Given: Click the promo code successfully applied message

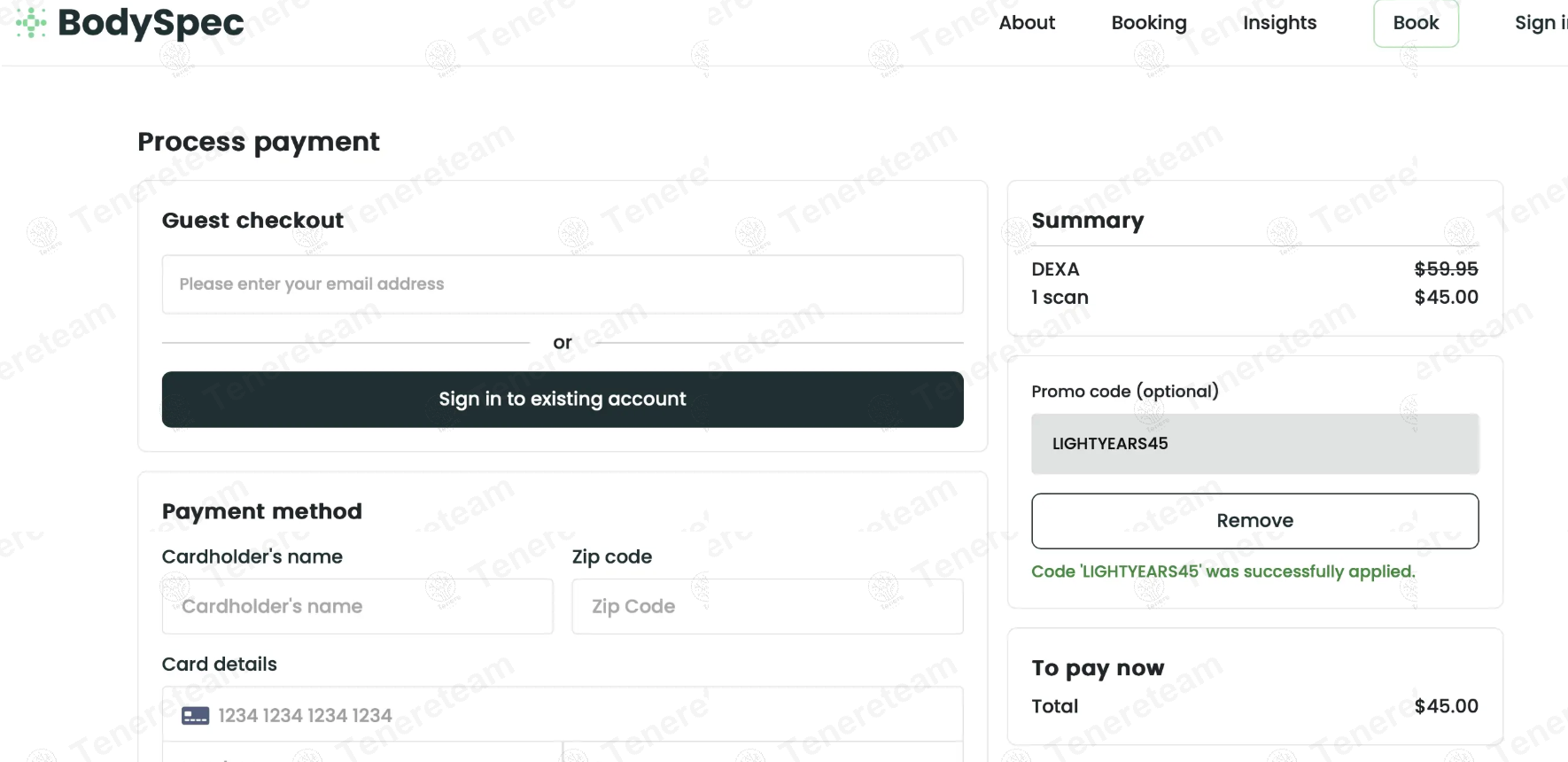Looking at the screenshot, I should (x=1223, y=571).
